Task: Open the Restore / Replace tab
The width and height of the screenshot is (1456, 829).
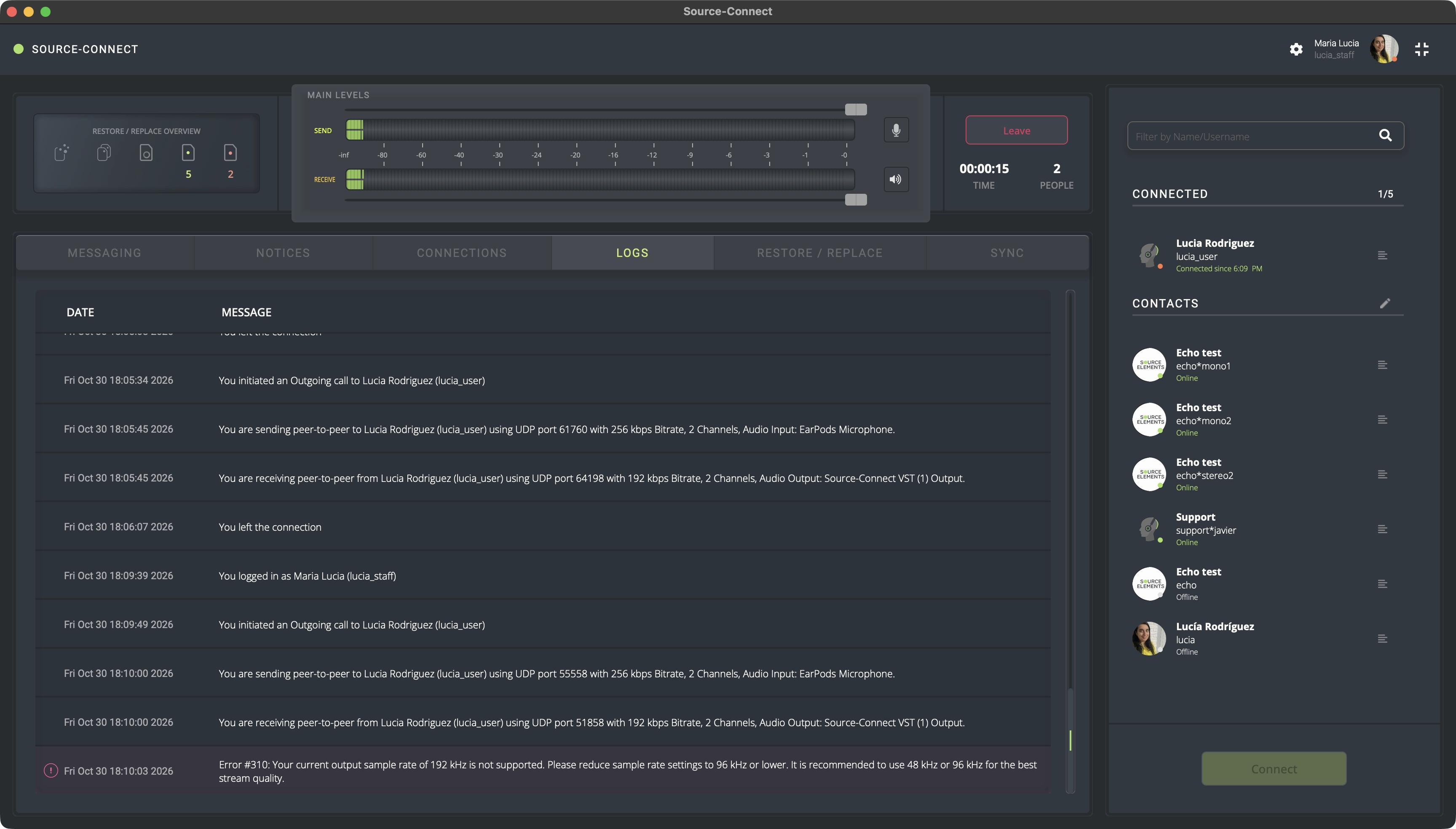Action: coord(819,253)
